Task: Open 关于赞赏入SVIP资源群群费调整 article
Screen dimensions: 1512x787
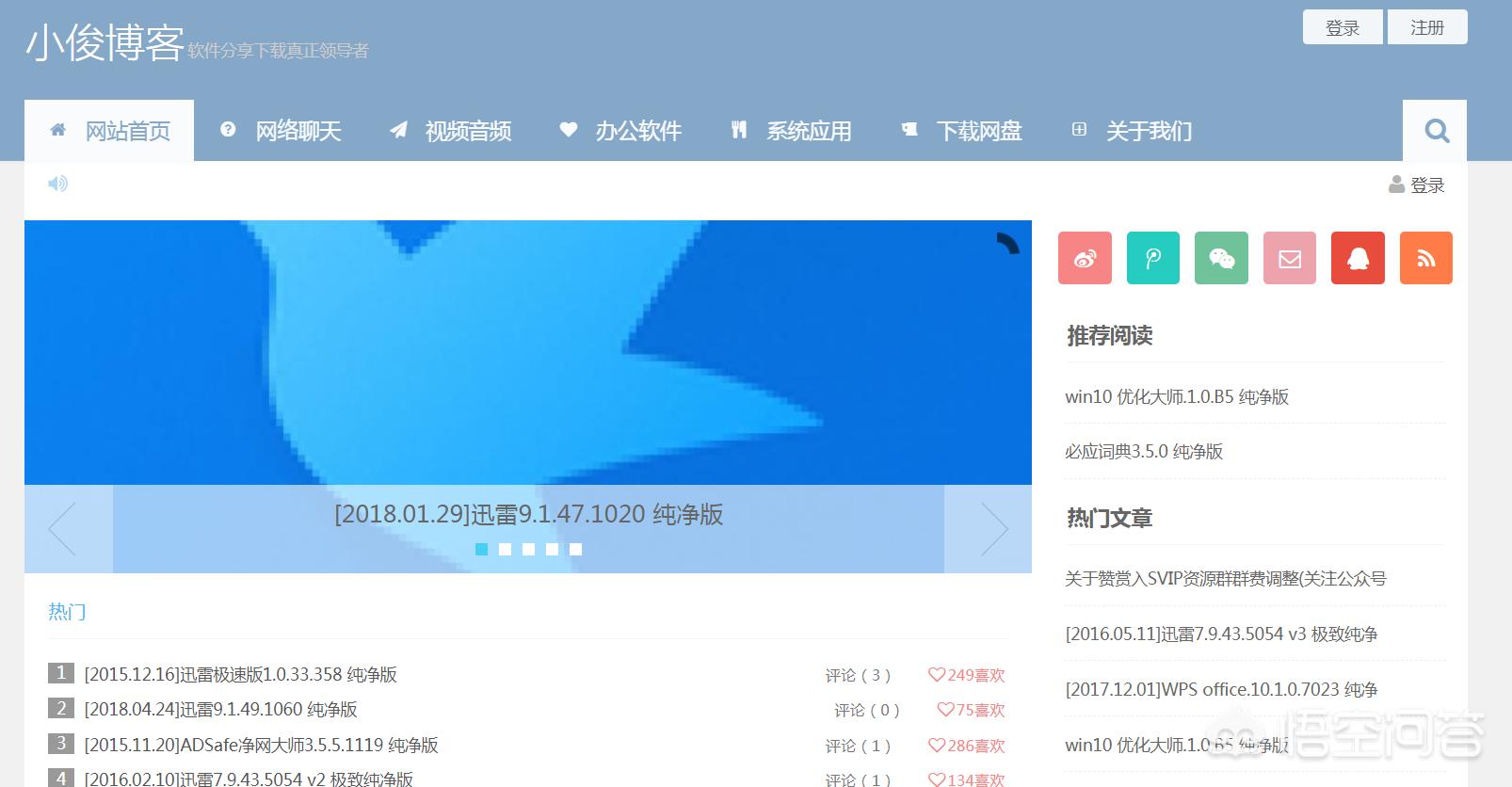Action: tap(1226, 578)
